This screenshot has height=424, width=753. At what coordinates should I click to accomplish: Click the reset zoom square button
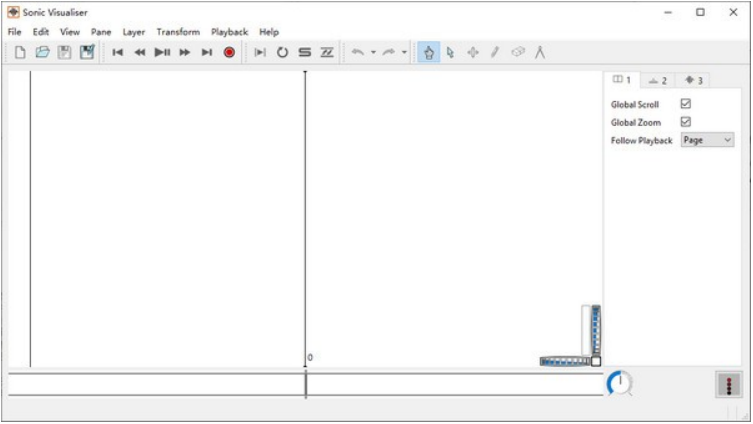[x=595, y=361]
